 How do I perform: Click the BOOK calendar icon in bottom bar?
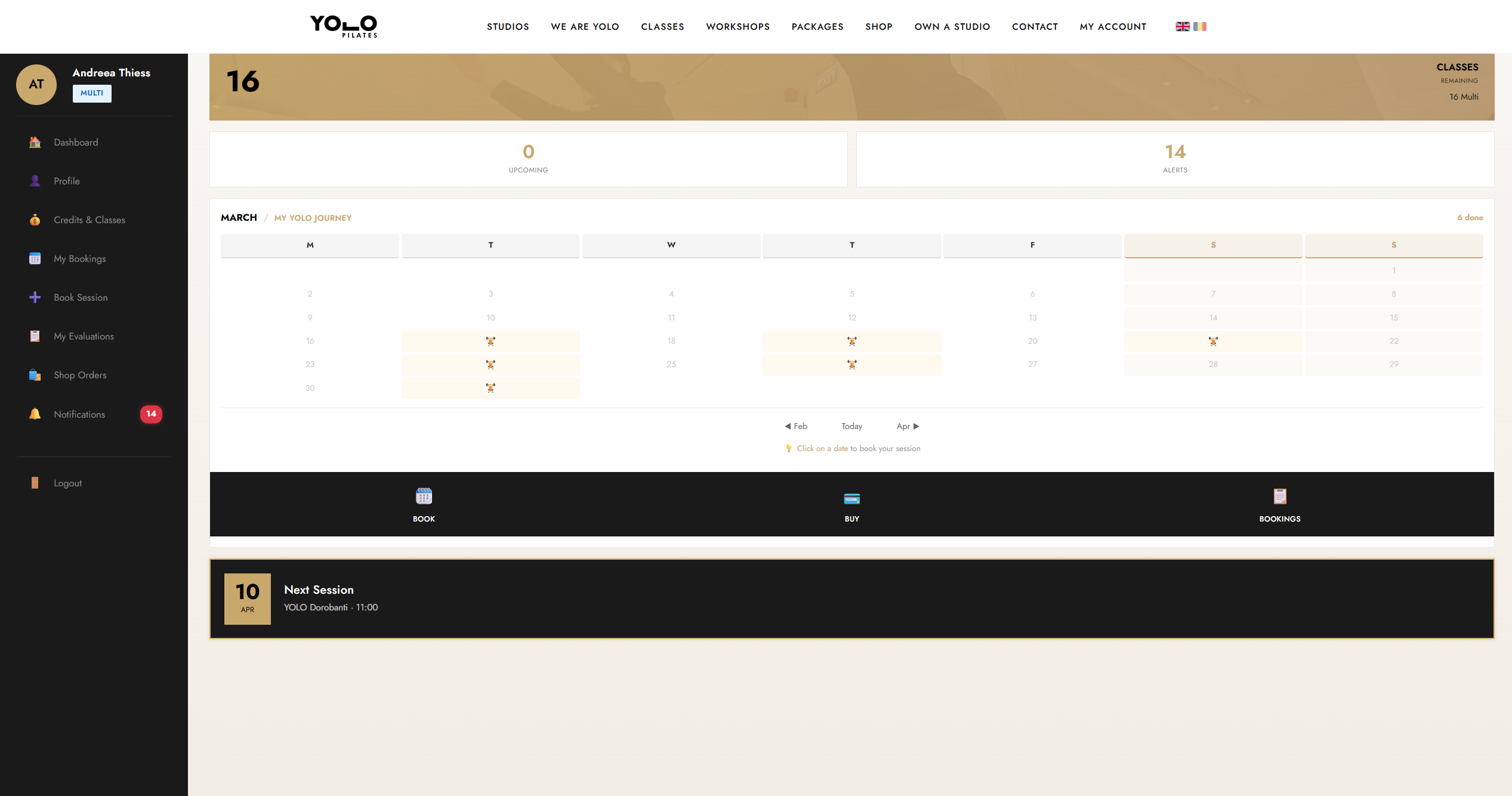point(424,496)
